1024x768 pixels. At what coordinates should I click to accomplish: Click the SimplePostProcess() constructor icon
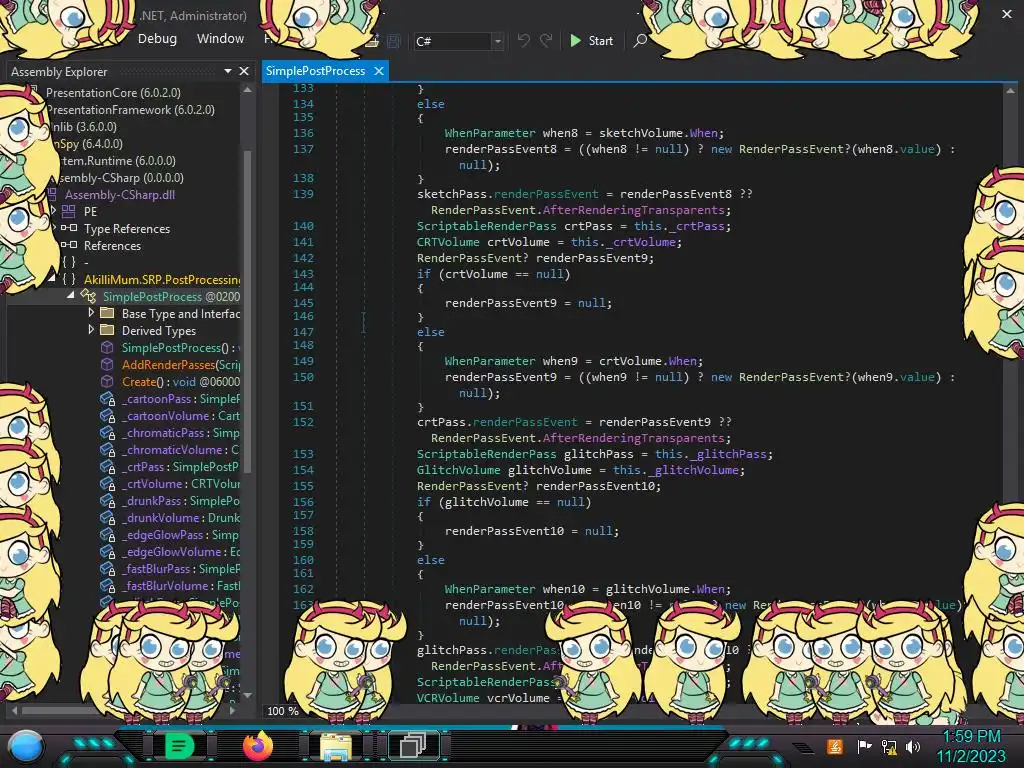pyautogui.click(x=107, y=347)
